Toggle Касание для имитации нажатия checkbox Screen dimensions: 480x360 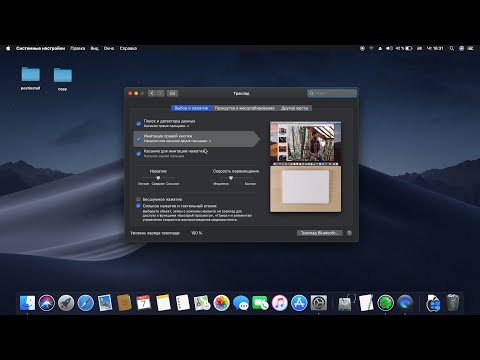tap(138, 154)
